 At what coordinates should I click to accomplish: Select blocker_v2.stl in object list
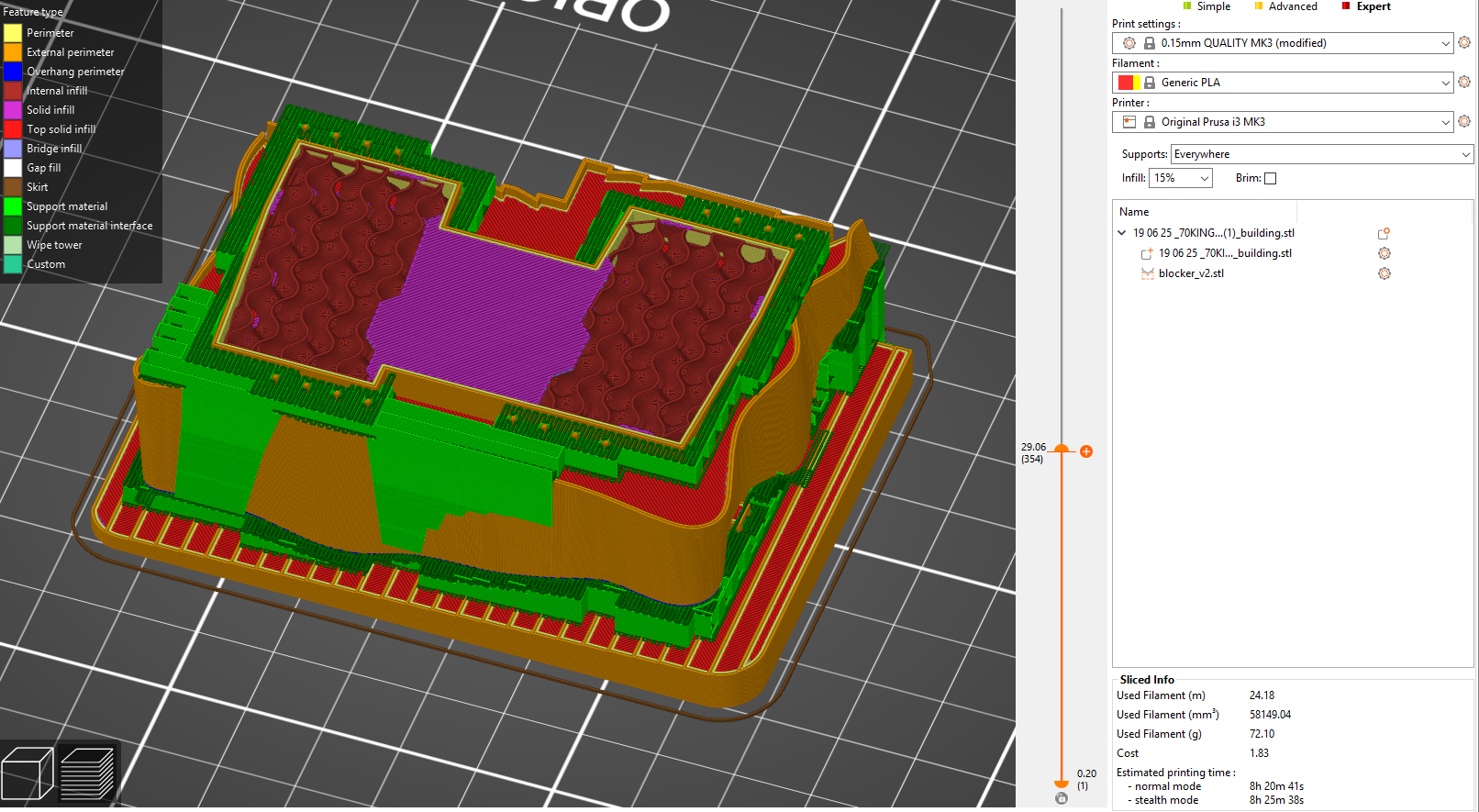(x=1191, y=273)
